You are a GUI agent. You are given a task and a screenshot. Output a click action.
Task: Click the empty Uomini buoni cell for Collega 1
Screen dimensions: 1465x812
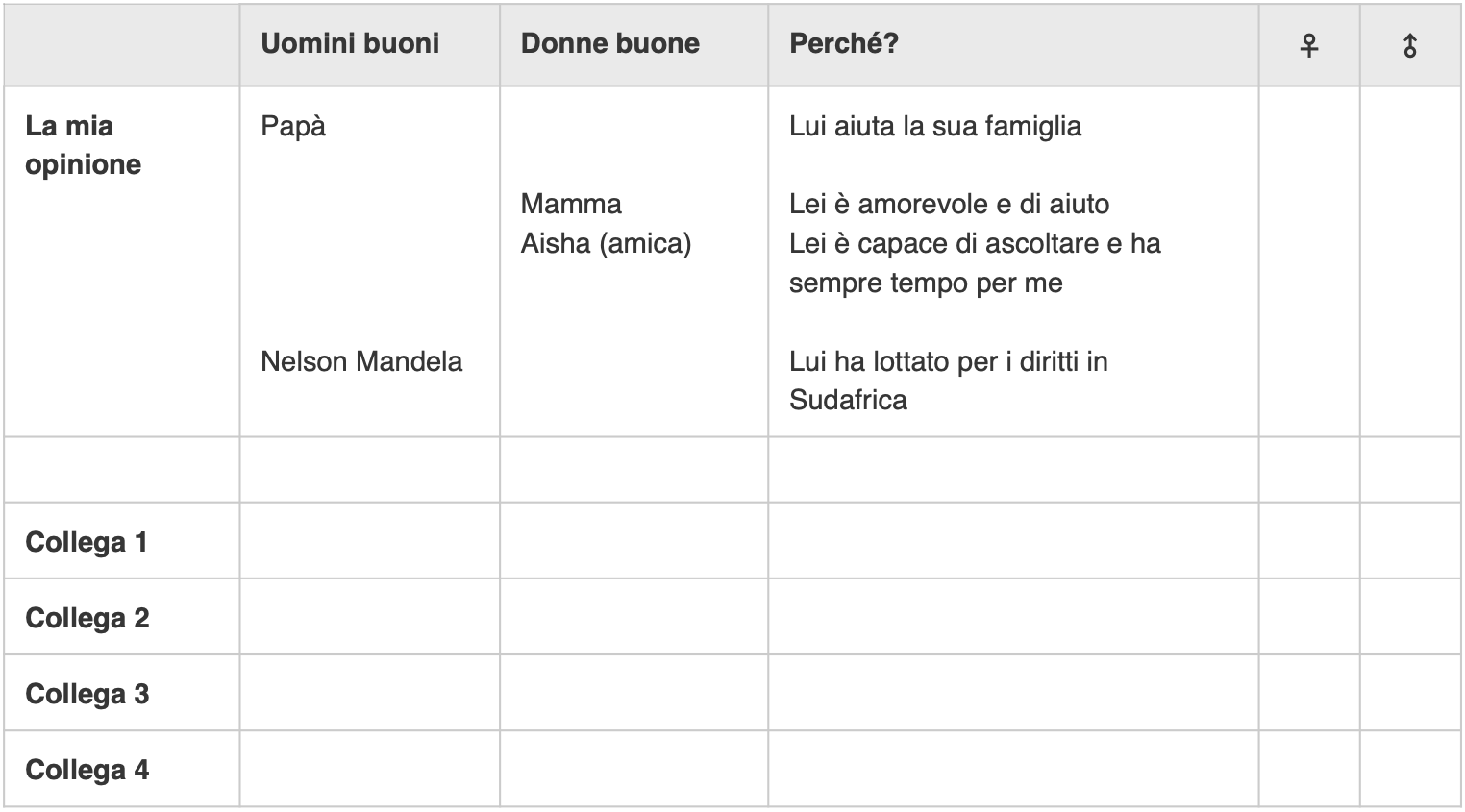pos(369,542)
